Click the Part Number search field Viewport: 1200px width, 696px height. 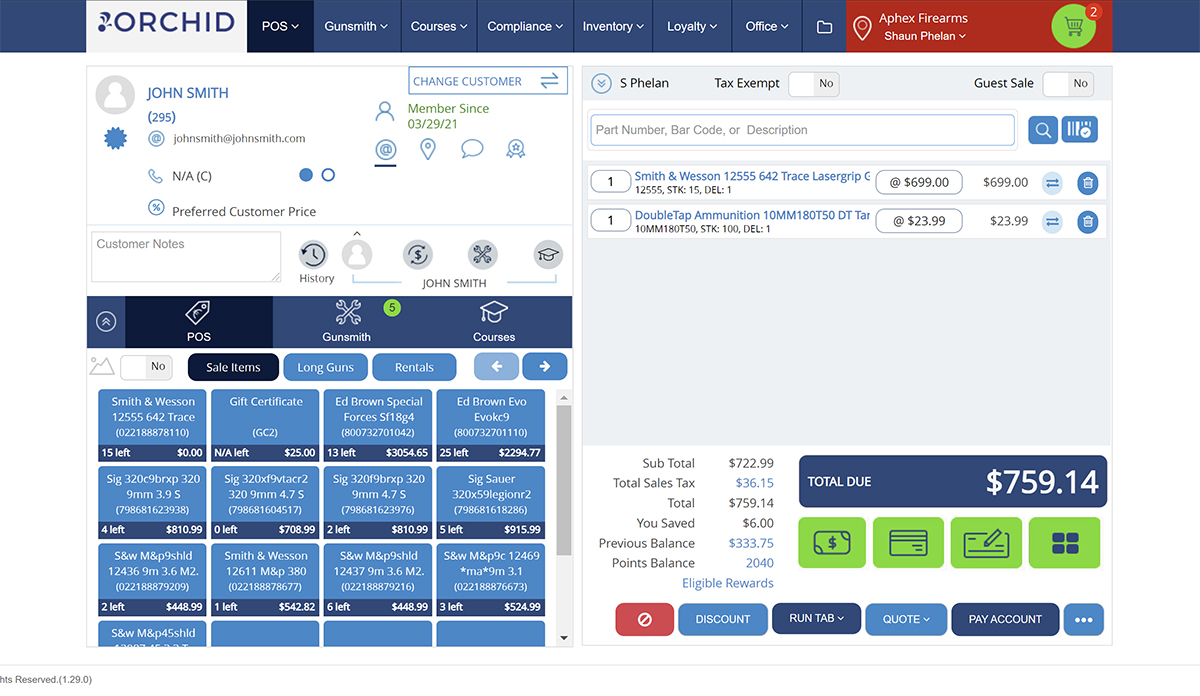point(803,130)
